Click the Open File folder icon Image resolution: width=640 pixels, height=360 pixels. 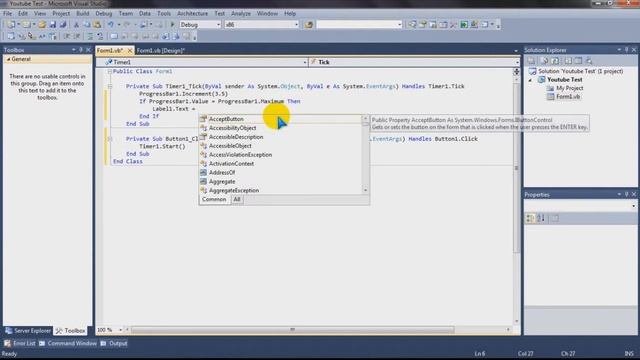click(42, 24)
